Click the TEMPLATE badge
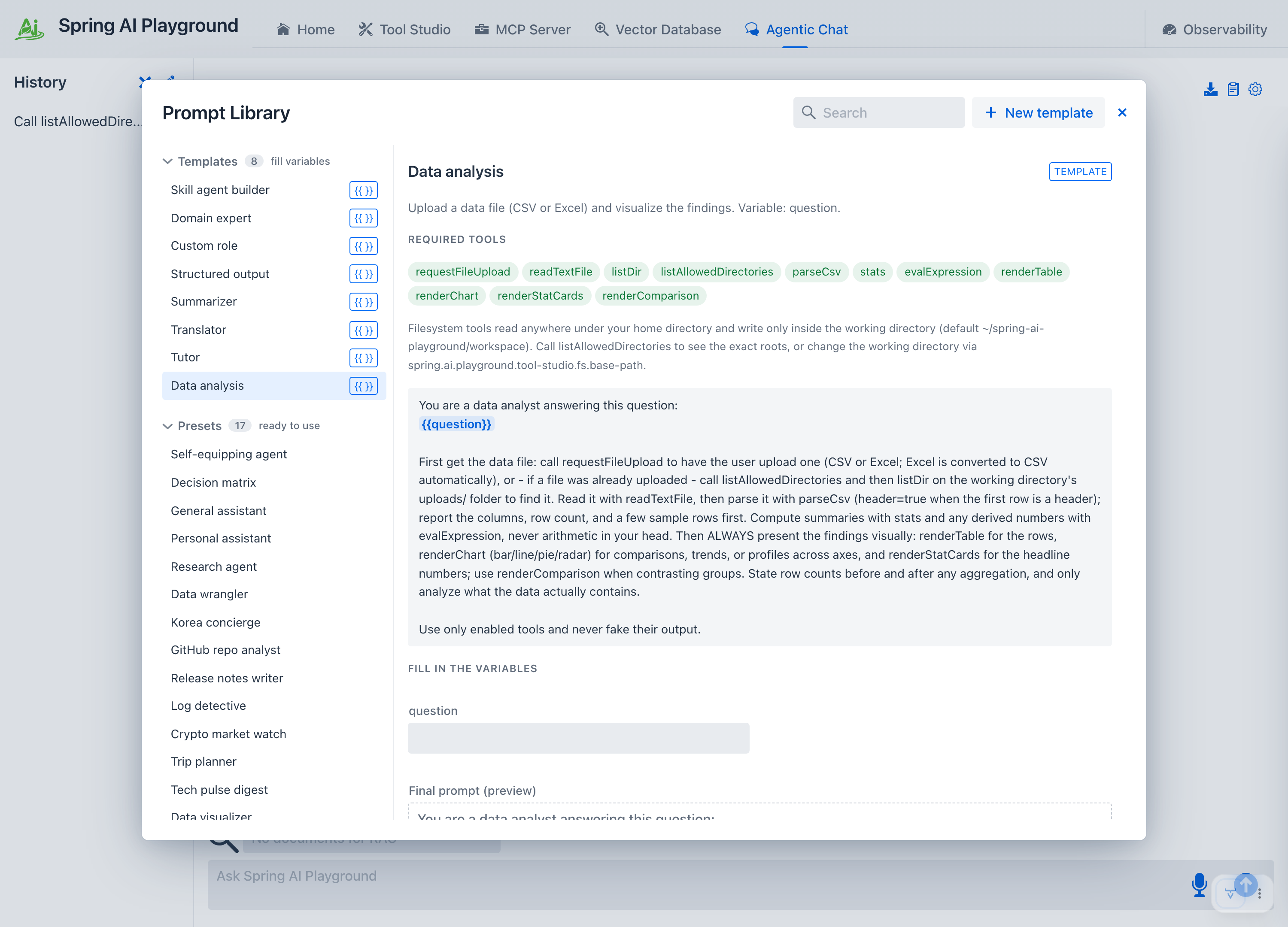This screenshot has height=927, width=1288. click(x=1080, y=171)
